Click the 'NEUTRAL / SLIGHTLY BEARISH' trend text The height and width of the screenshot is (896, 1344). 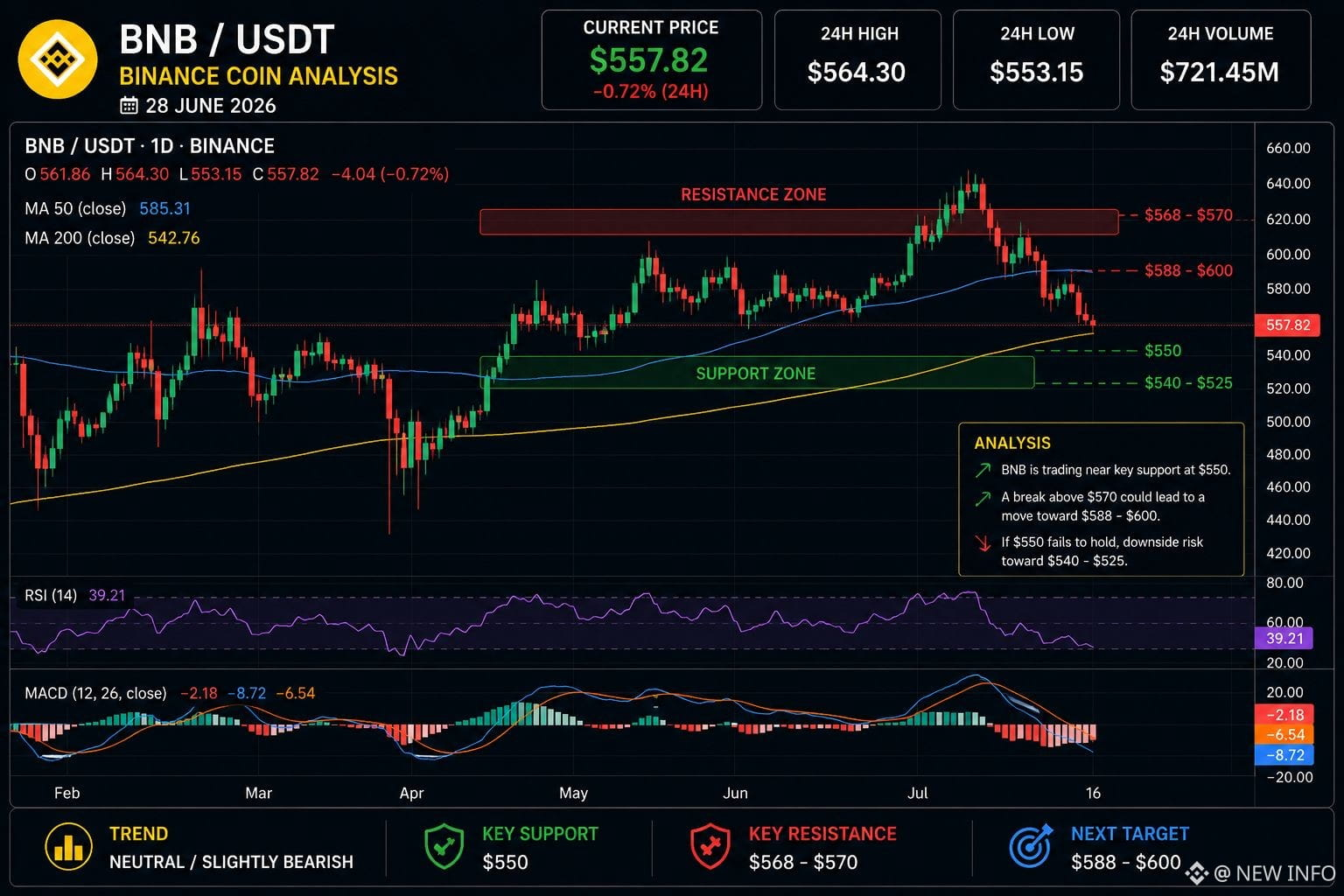231,863
